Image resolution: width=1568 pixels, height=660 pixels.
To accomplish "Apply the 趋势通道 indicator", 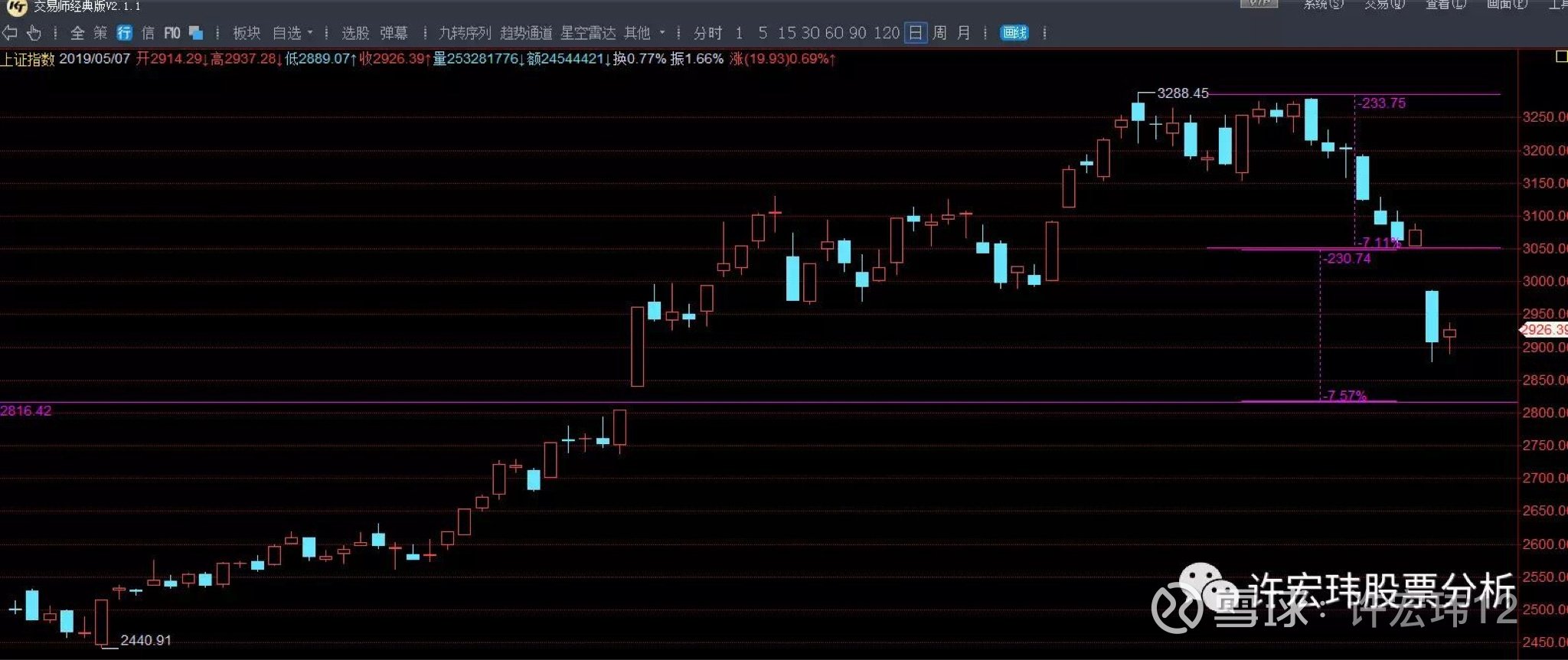I will (526, 33).
